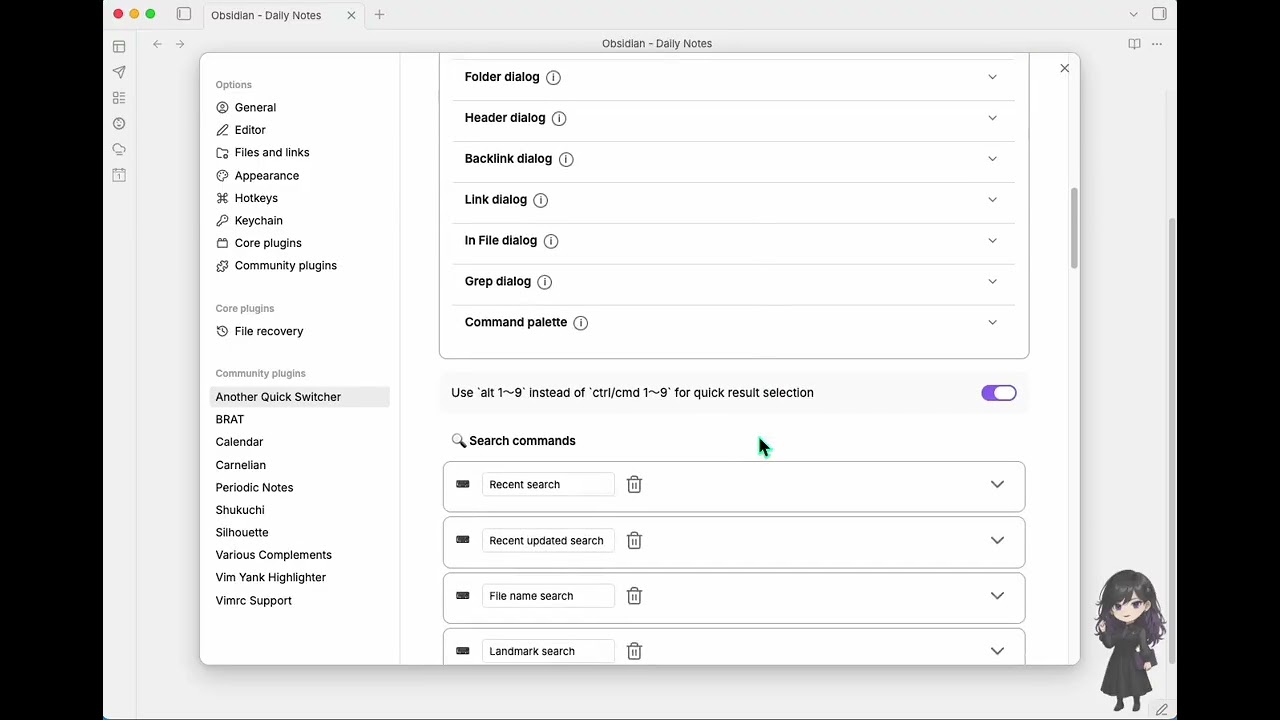
Task: Toggle the right sidebar panel icon
Action: (x=1159, y=14)
